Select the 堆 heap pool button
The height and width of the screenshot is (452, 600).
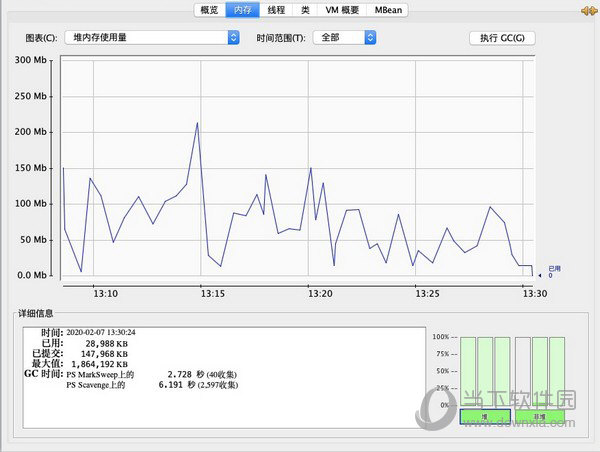pos(485,416)
